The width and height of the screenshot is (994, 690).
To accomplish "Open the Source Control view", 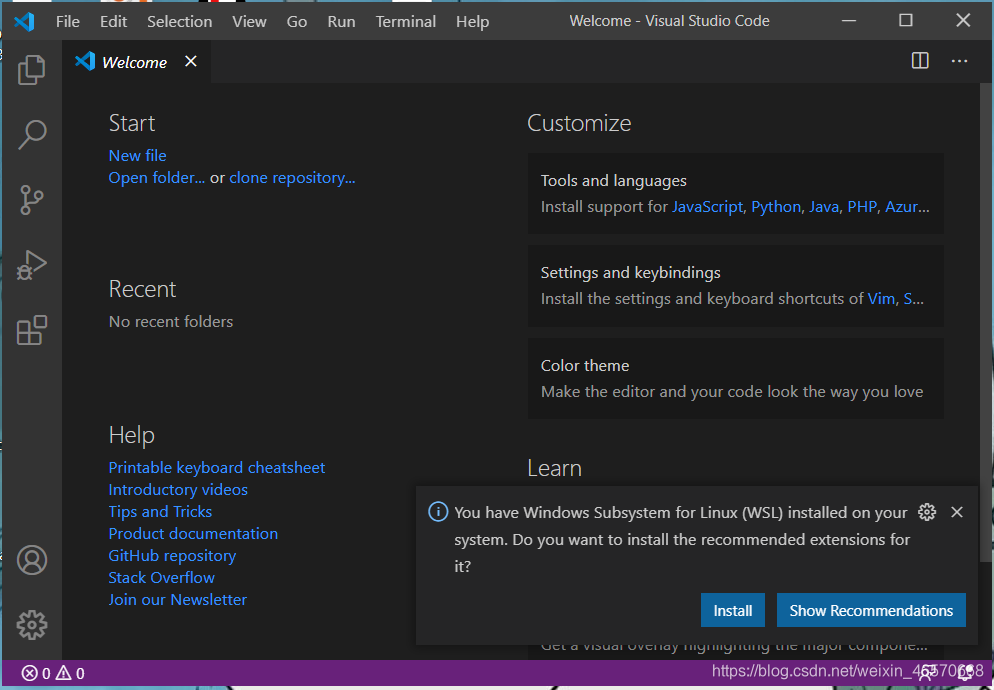I will click(x=31, y=199).
